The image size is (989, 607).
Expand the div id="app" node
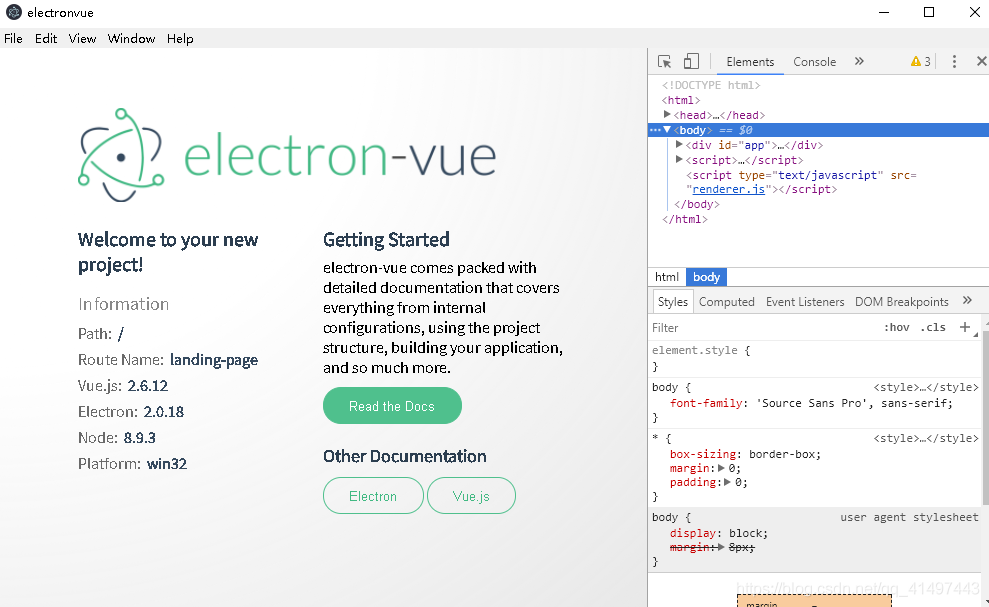(x=679, y=144)
